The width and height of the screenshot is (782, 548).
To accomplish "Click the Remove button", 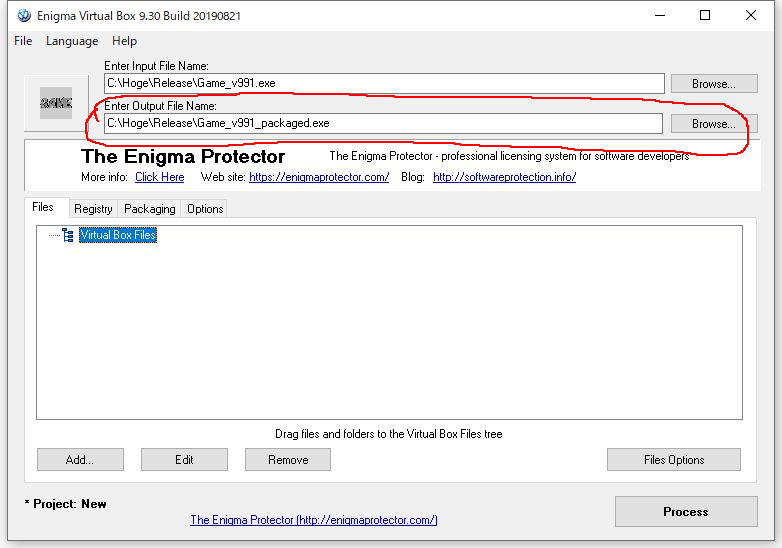I will click(x=288, y=459).
